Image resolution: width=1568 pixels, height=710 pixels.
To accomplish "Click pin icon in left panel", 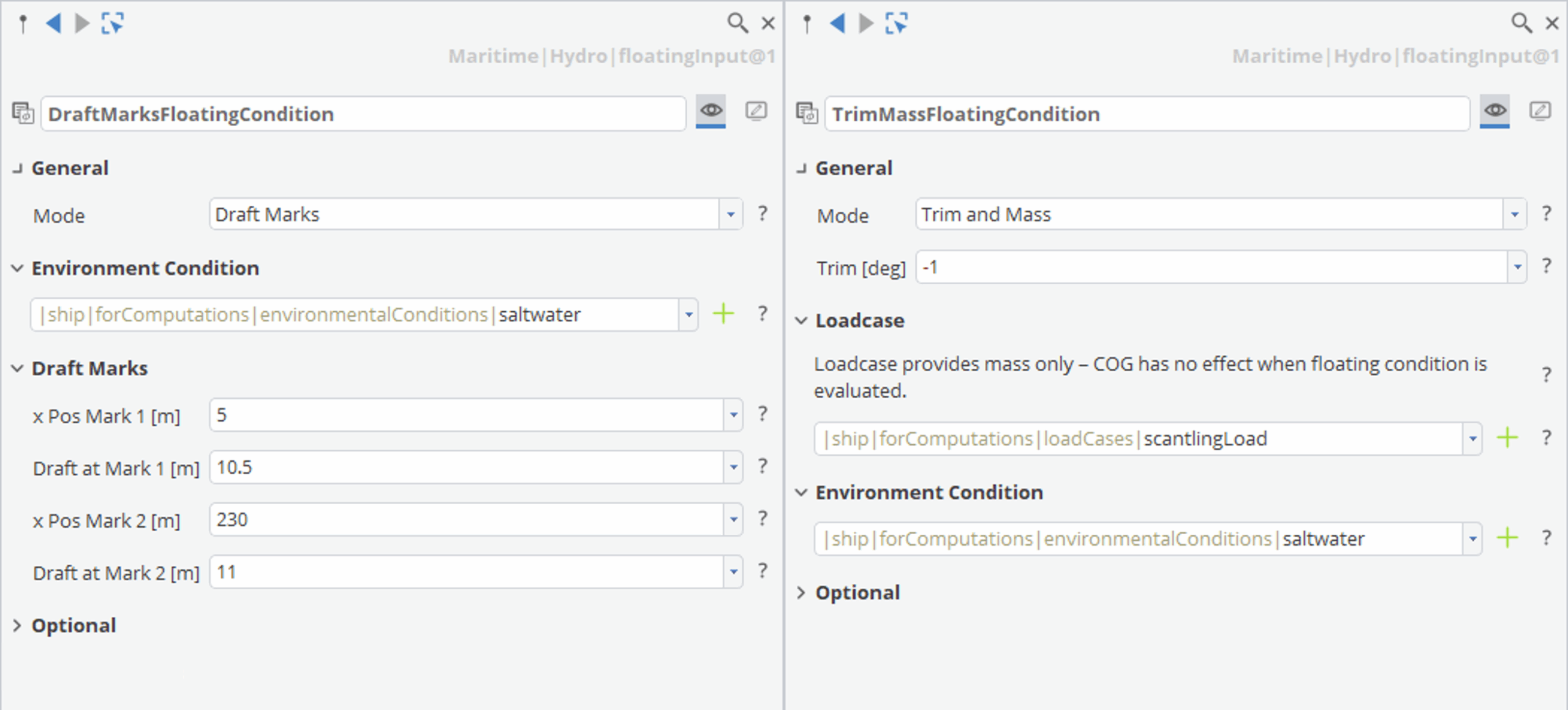I will 23,24.
